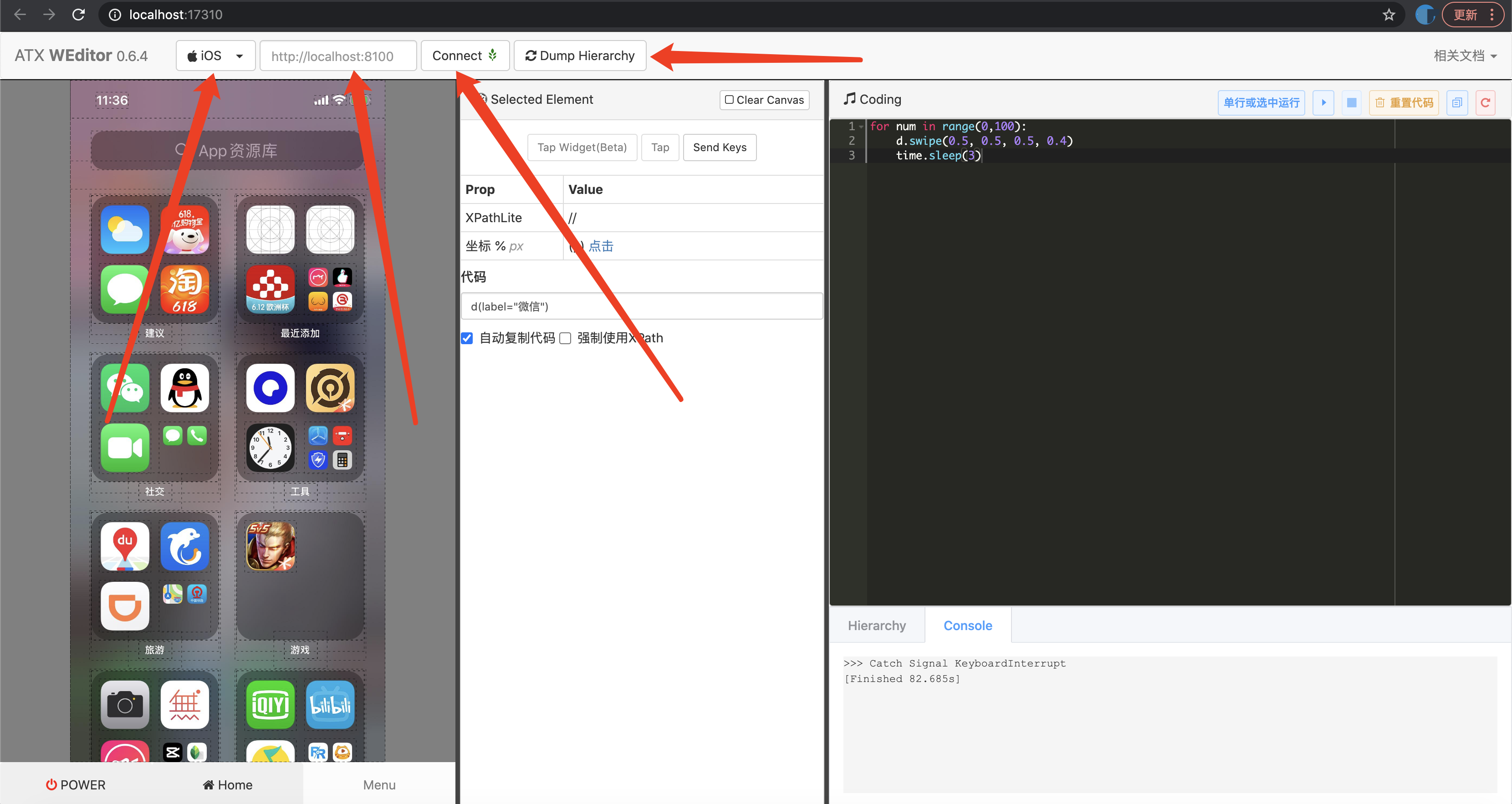Tap the bilibili app icon
The height and width of the screenshot is (804, 1512).
(x=330, y=705)
